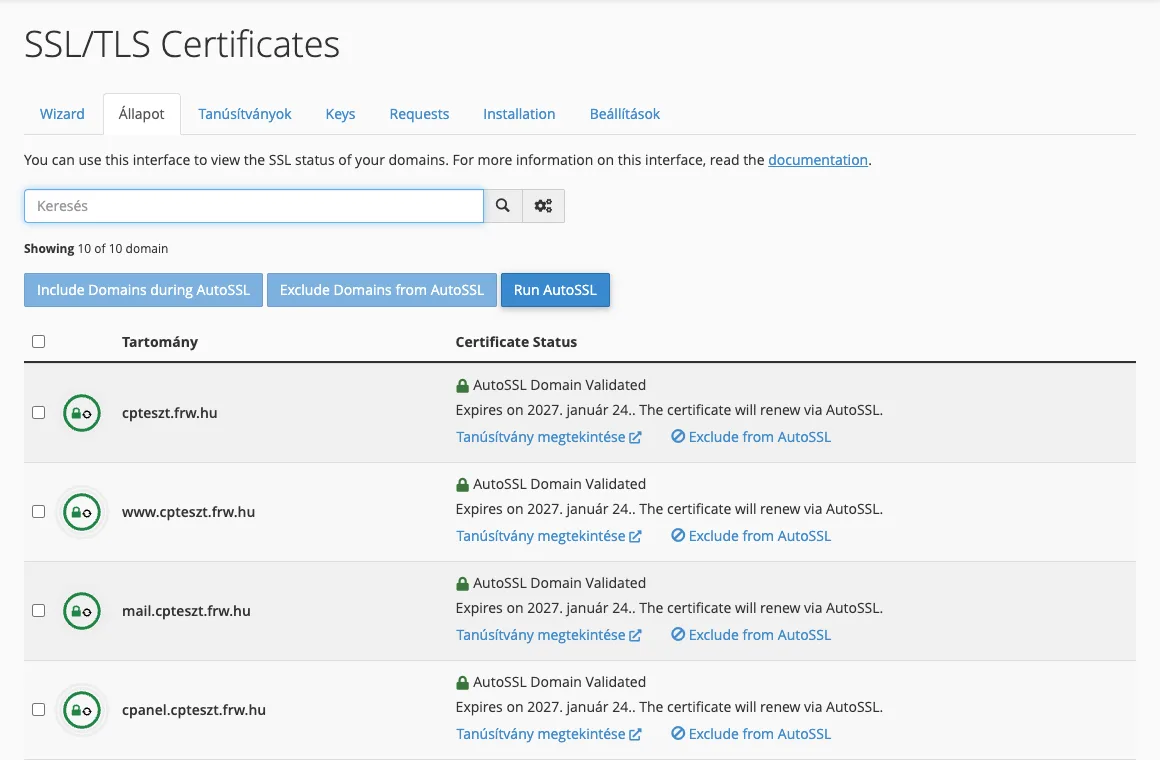Click the 'Showing 10 of 10 domain' text
This screenshot has width=1160, height=760.
[x=96, y=249]
